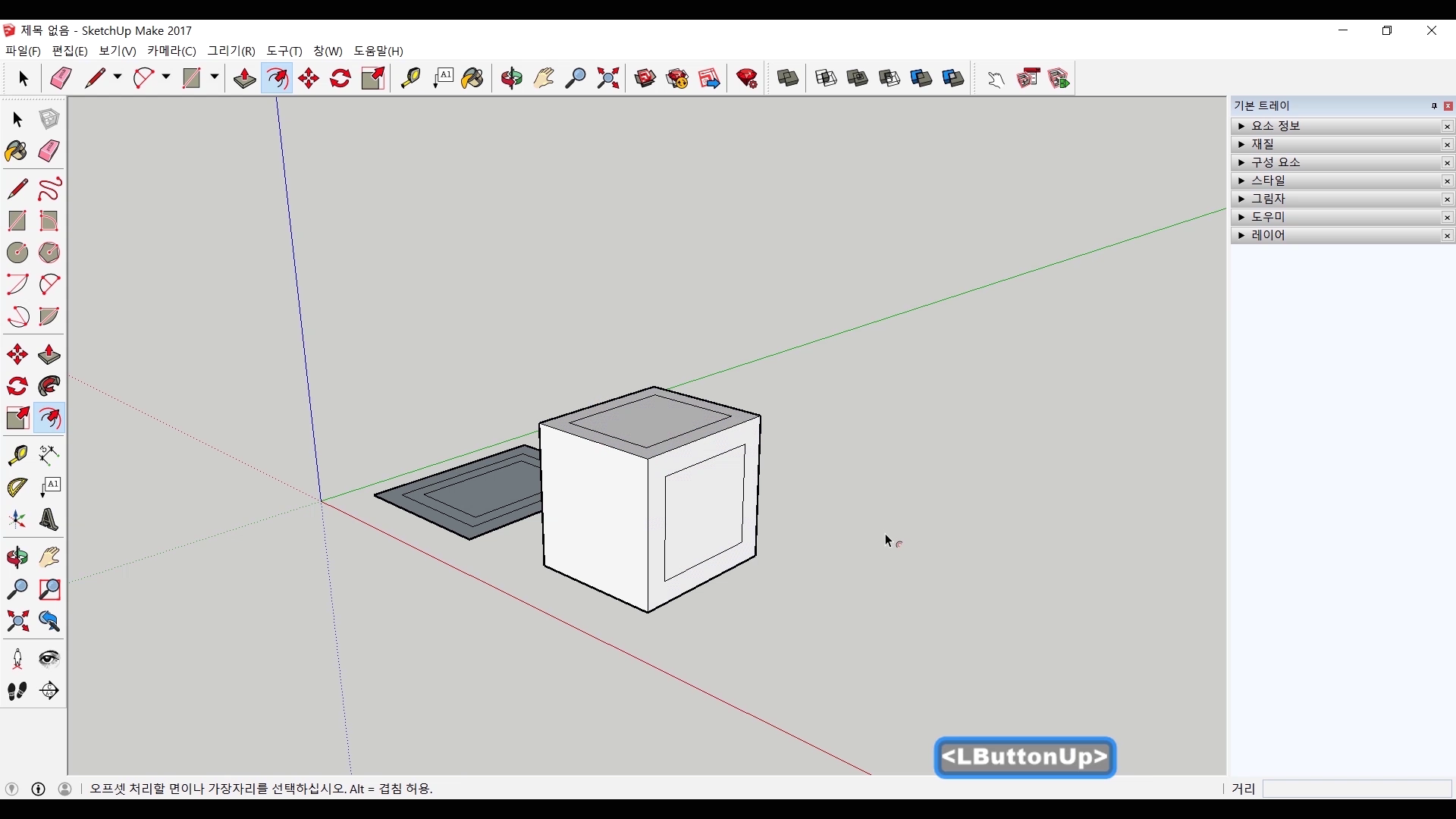The width and height of the screenshot is (1456, 819).
Task: Open the 도구(T) menu
Action: point(284,51)
